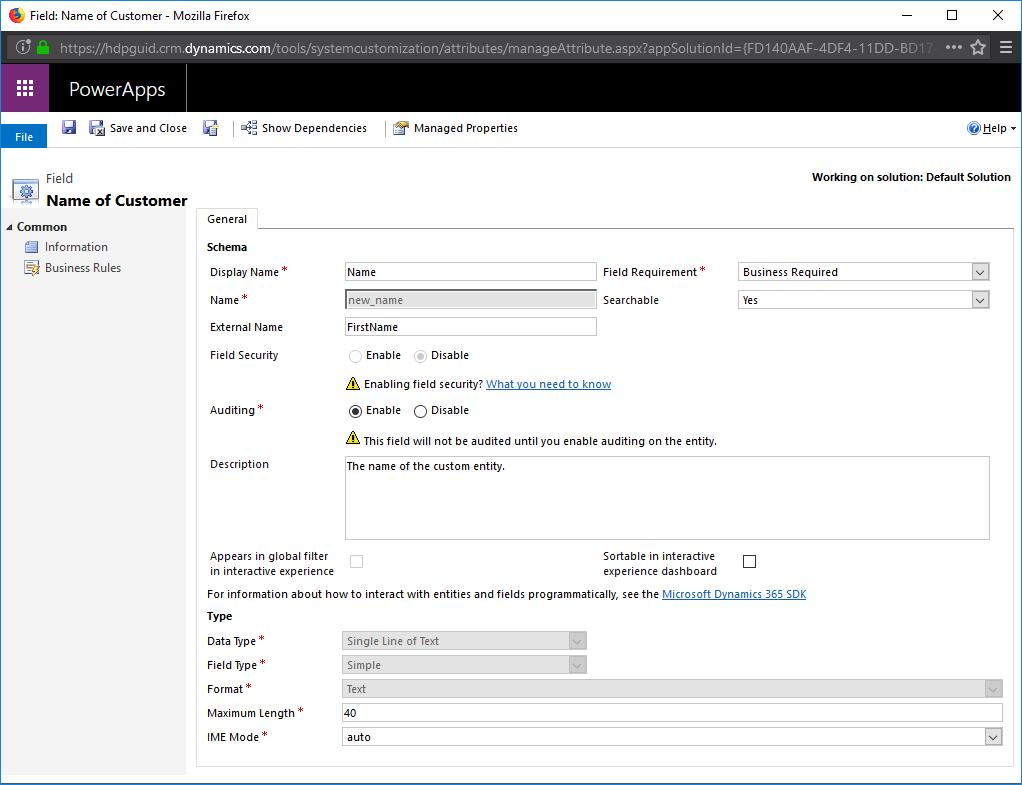
Task: Follow the Microsoft Dynamics 365 SDK link
Action: [733, 593]
